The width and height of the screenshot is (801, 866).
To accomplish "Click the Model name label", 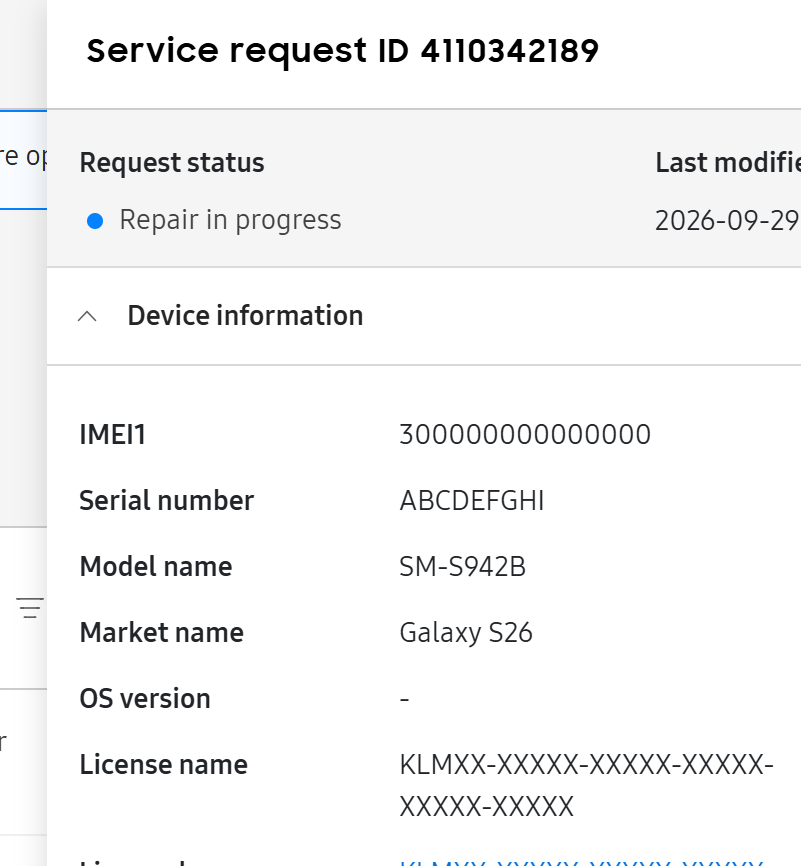I will [x=156, y=567].
